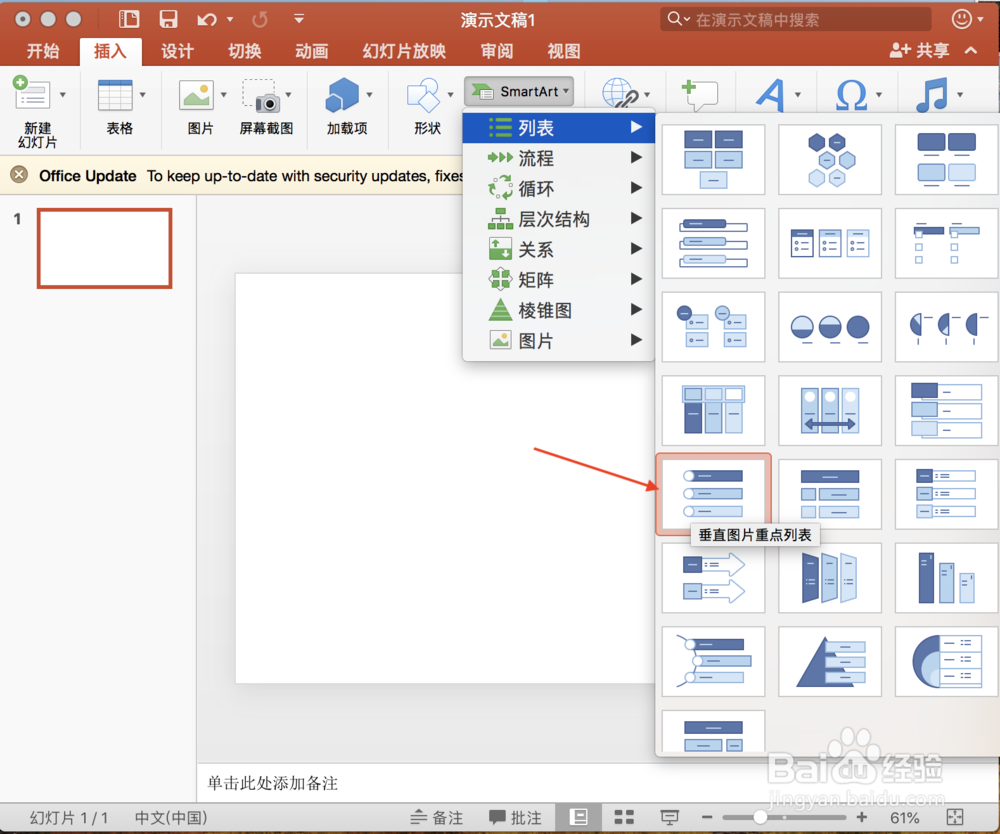Open the Cycle (循环) submenu
Image resolution: width=1000 pixels, height=834 pixels.
[559, 188]
